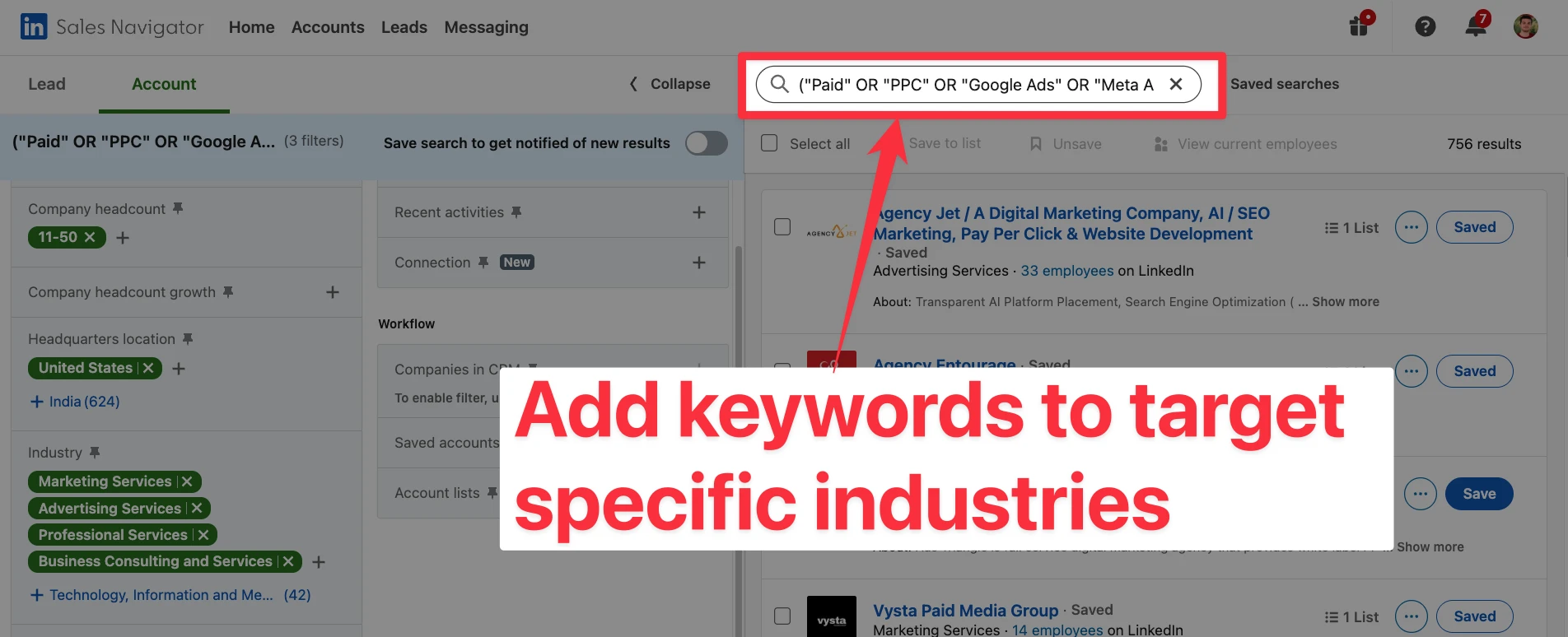The height and width of the screenshot is (637, 1568).
Task: View Vysta's 14 employees
Action: (1057, 630)
